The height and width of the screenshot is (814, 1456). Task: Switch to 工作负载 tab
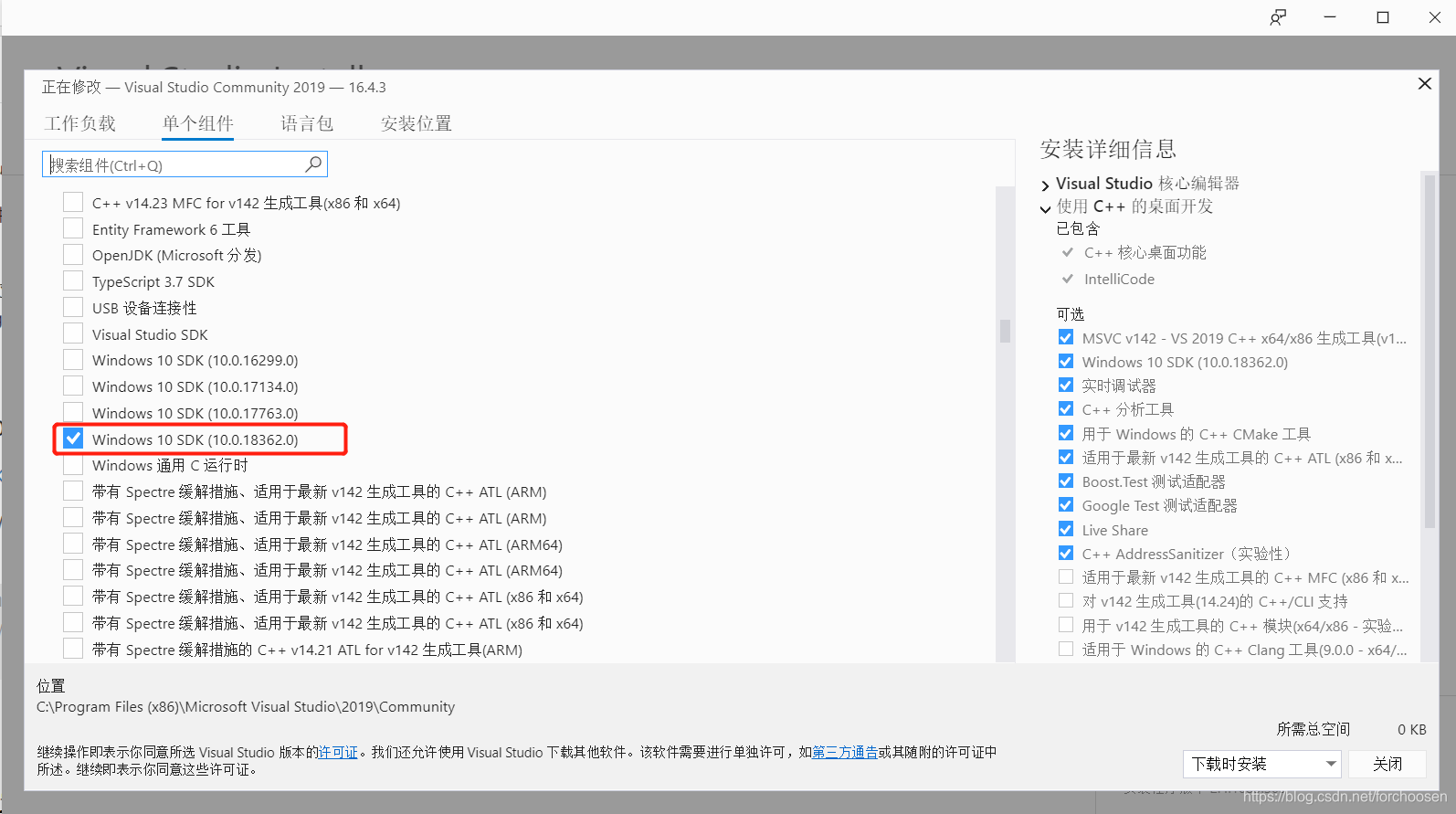click(80, 123)
